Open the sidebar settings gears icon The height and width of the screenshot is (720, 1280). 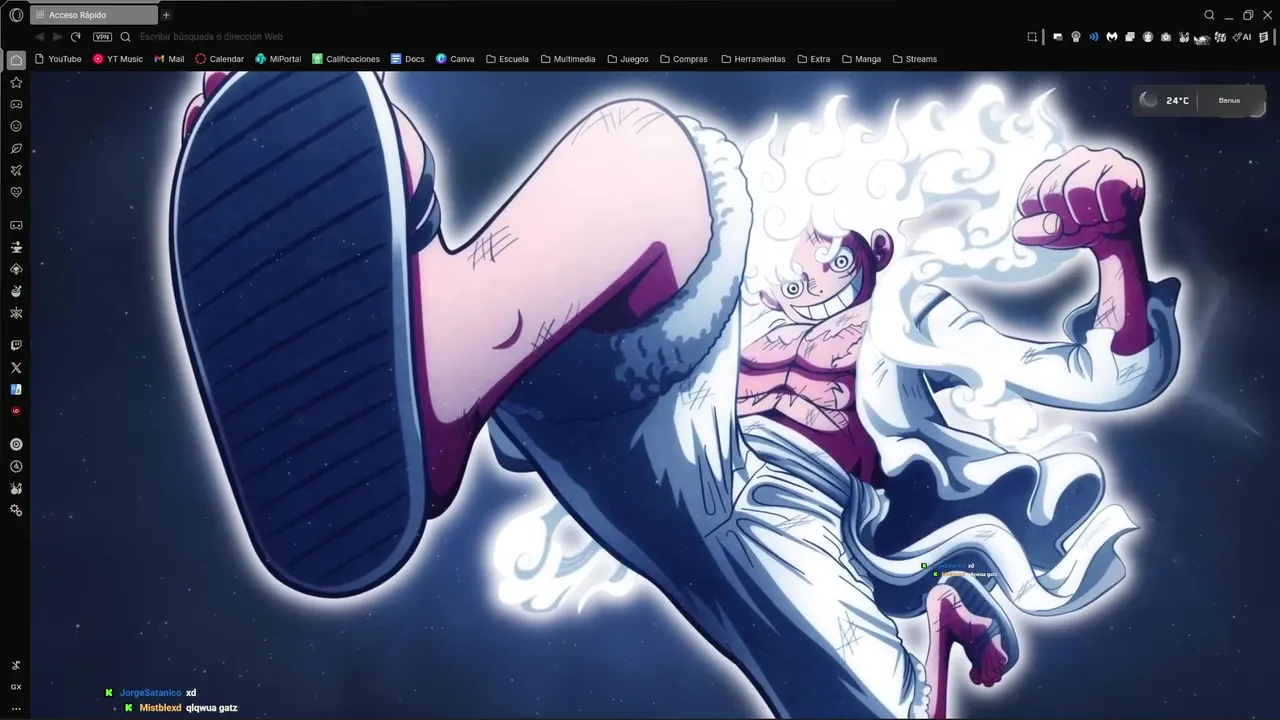[x=16, y=510]
